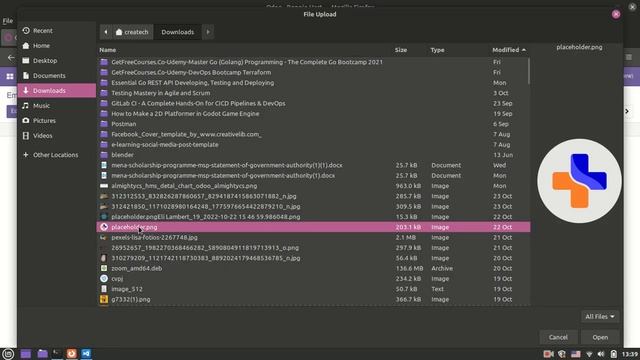
Task: Select the highlighted placeholder.png file
Action: (x=313, y=227)
